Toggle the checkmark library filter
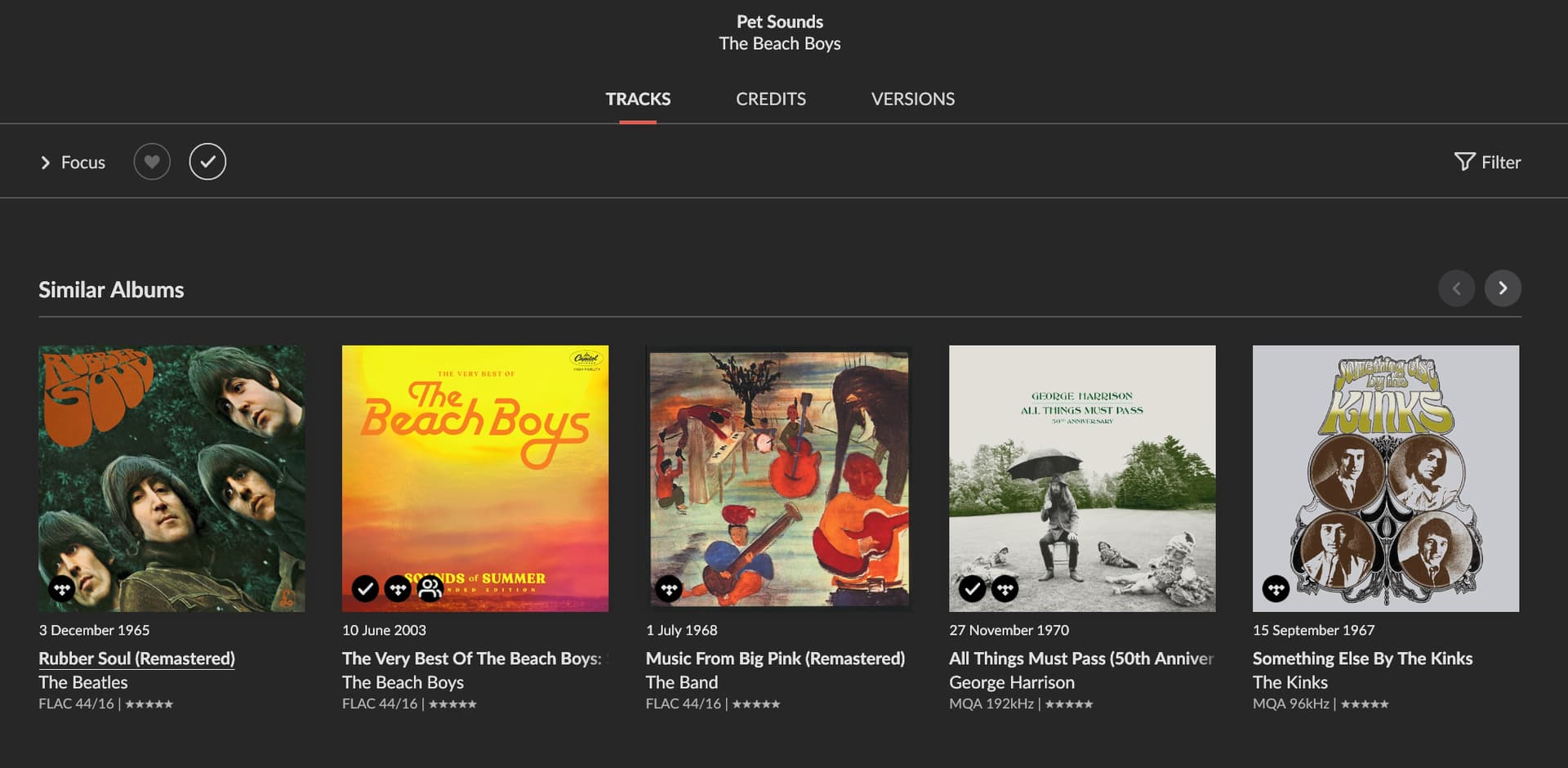The height and width of the screenshot is (768, 1568). (x=207, y=162)
